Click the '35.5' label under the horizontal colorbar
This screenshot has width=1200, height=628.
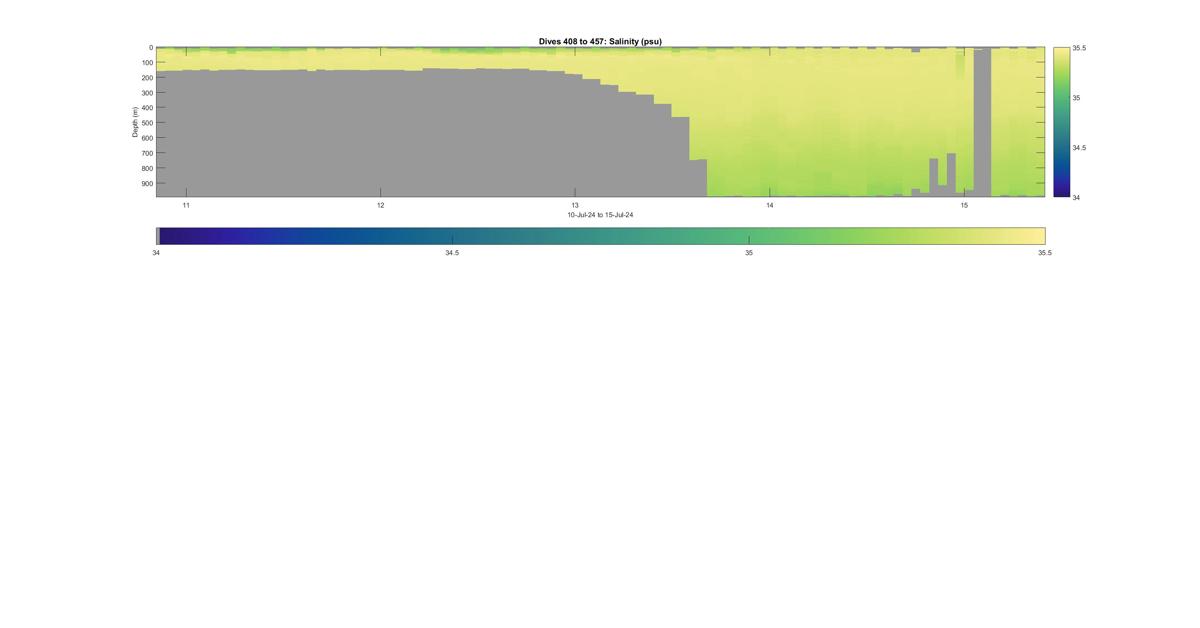point(1044,253)
